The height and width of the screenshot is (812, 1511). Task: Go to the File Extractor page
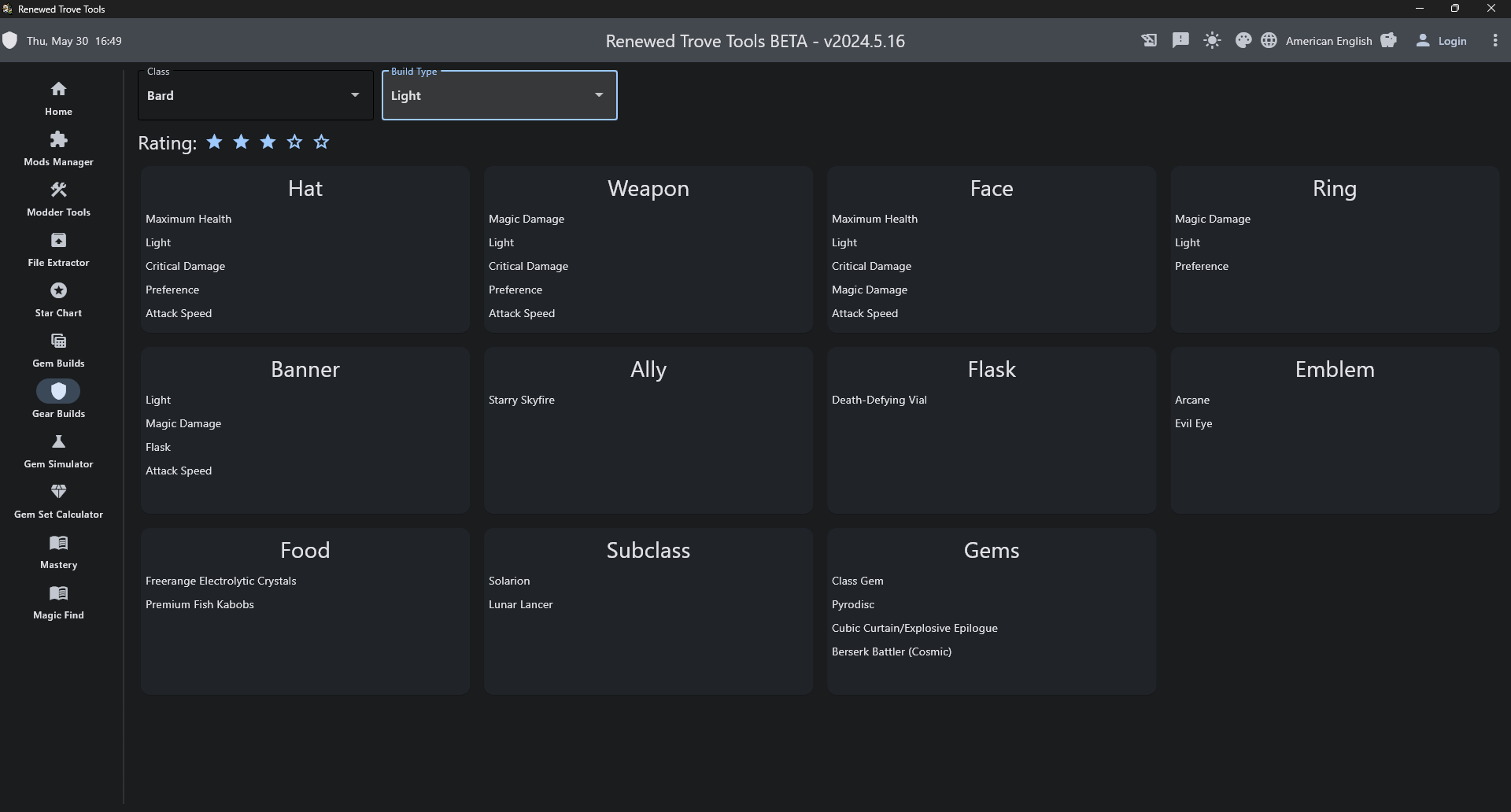click(x=58, y=249)
